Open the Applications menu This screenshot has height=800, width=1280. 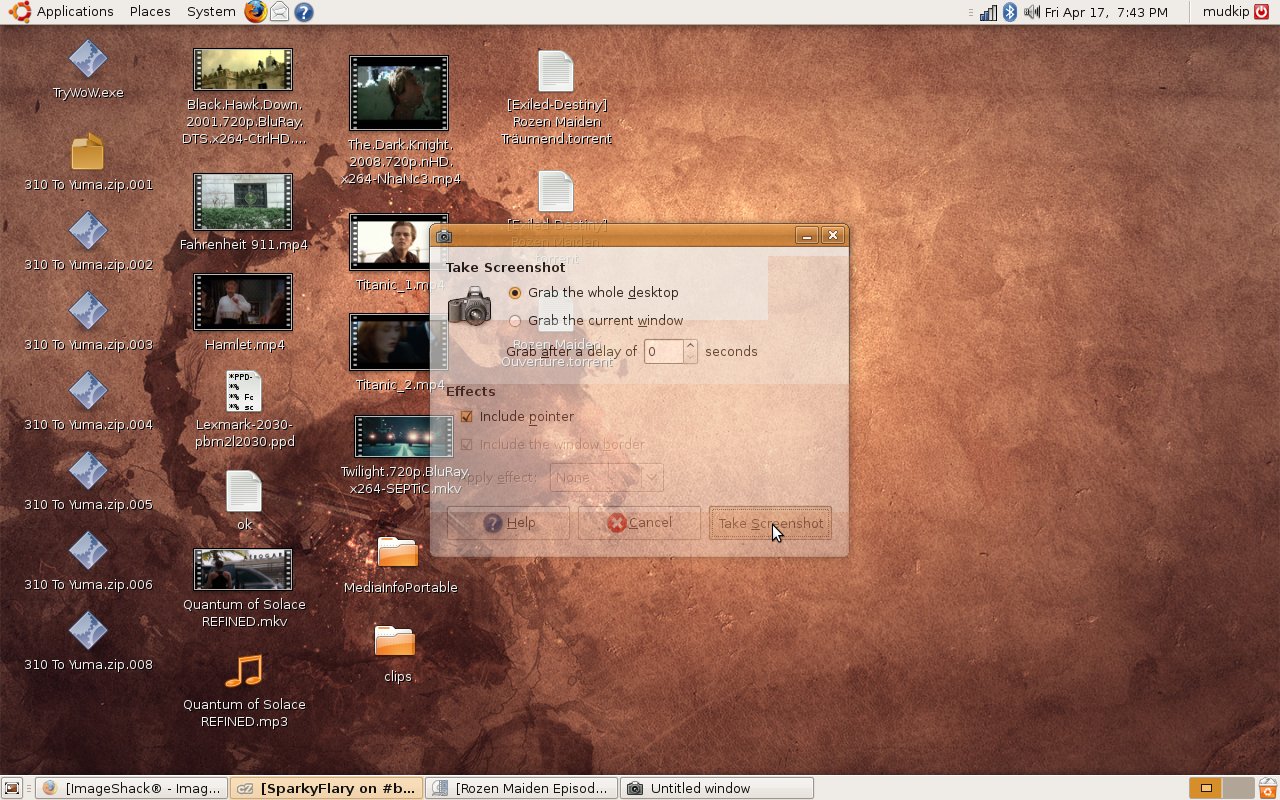(x=64, y=12)
